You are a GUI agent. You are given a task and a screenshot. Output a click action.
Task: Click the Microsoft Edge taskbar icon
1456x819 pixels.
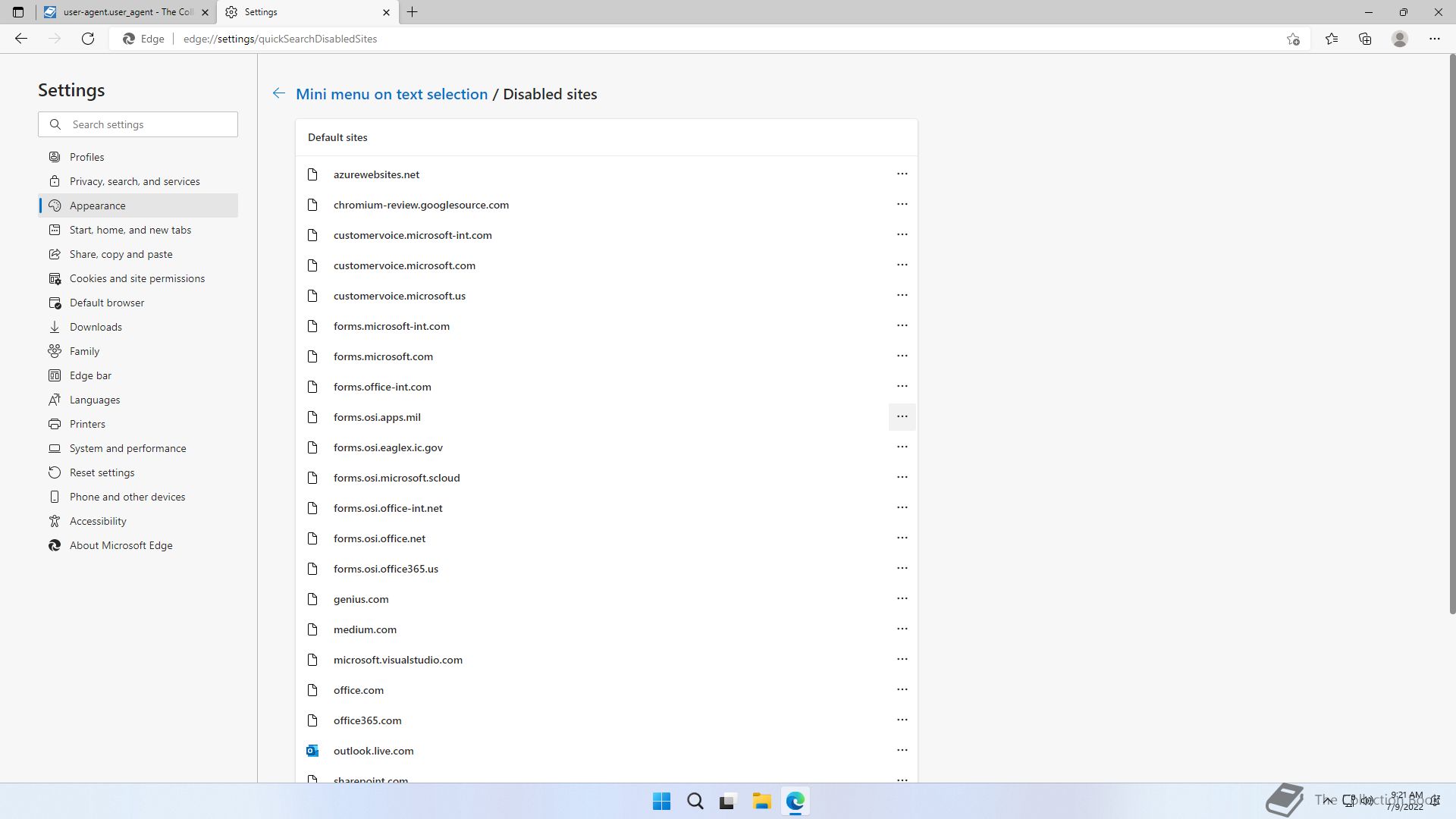tap(795, 801)
